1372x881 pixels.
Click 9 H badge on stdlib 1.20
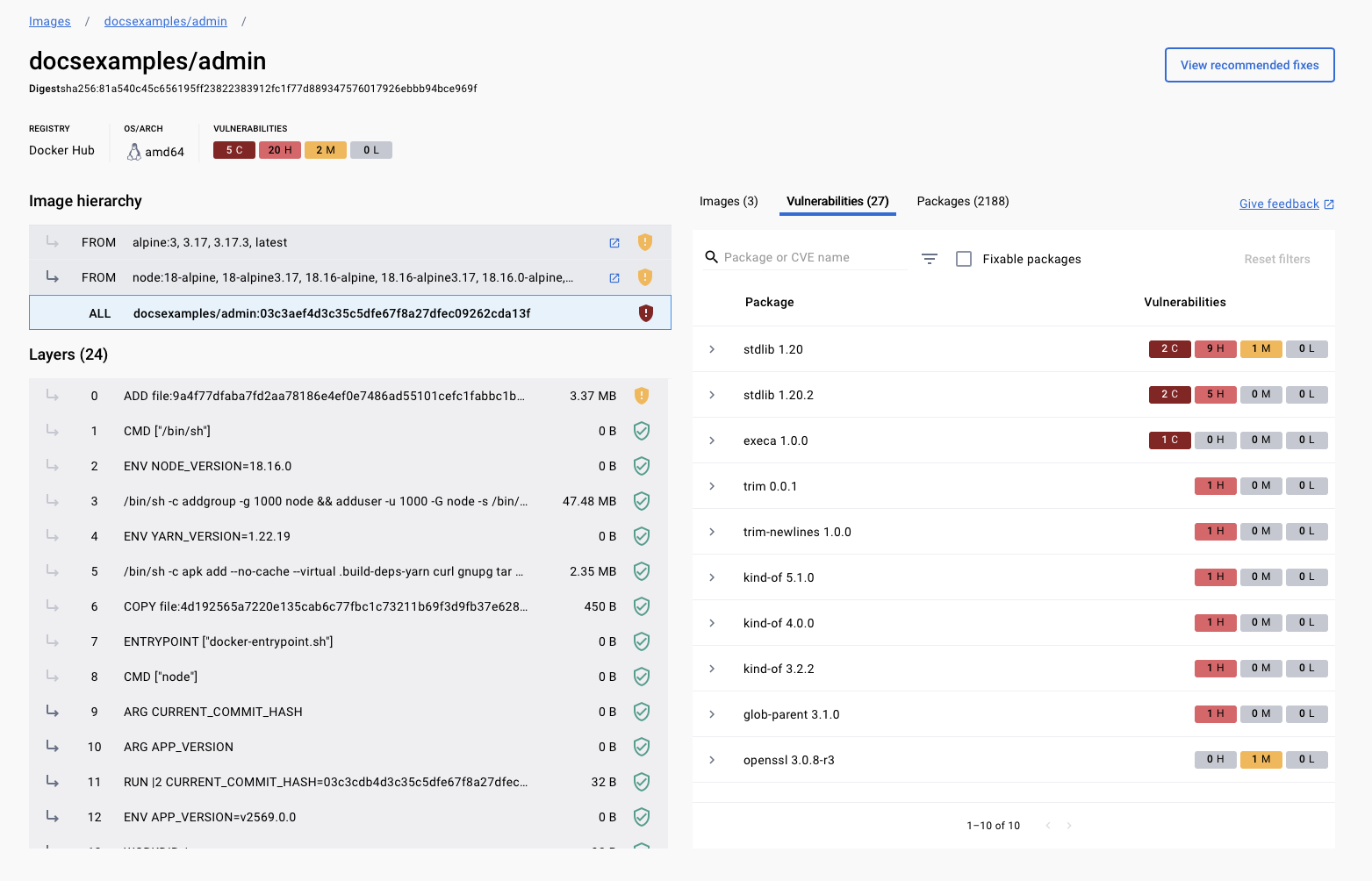[x=1216, y=349]
